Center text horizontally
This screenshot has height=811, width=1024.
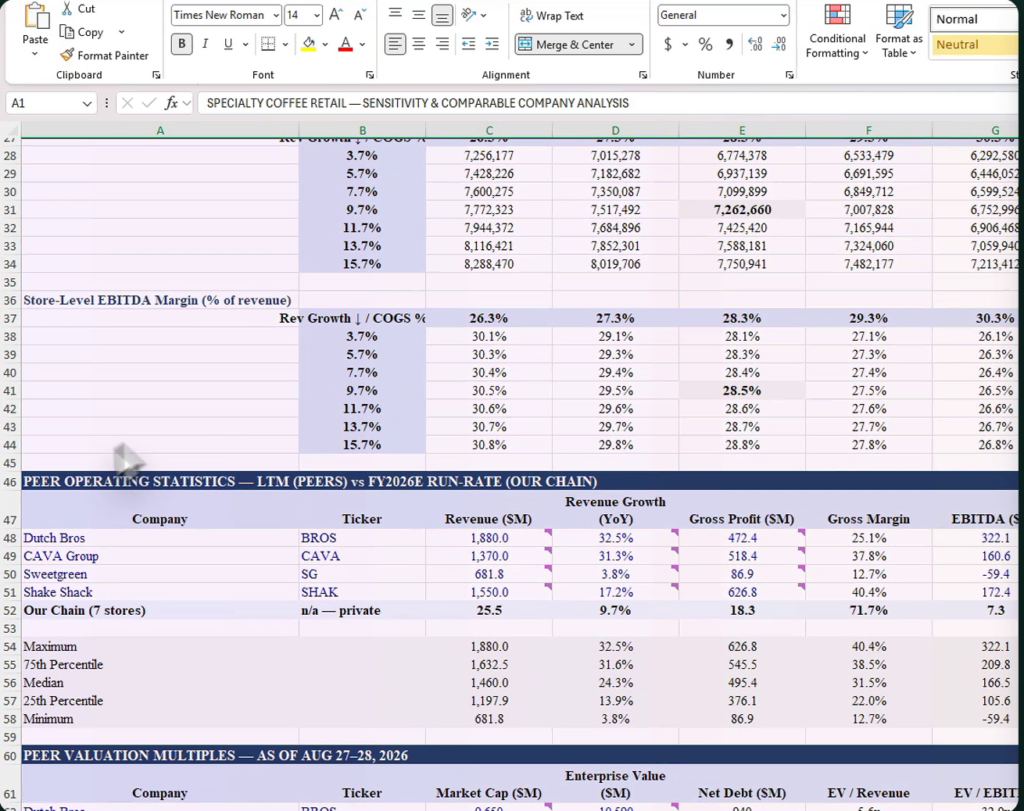[x=419, y=44]
